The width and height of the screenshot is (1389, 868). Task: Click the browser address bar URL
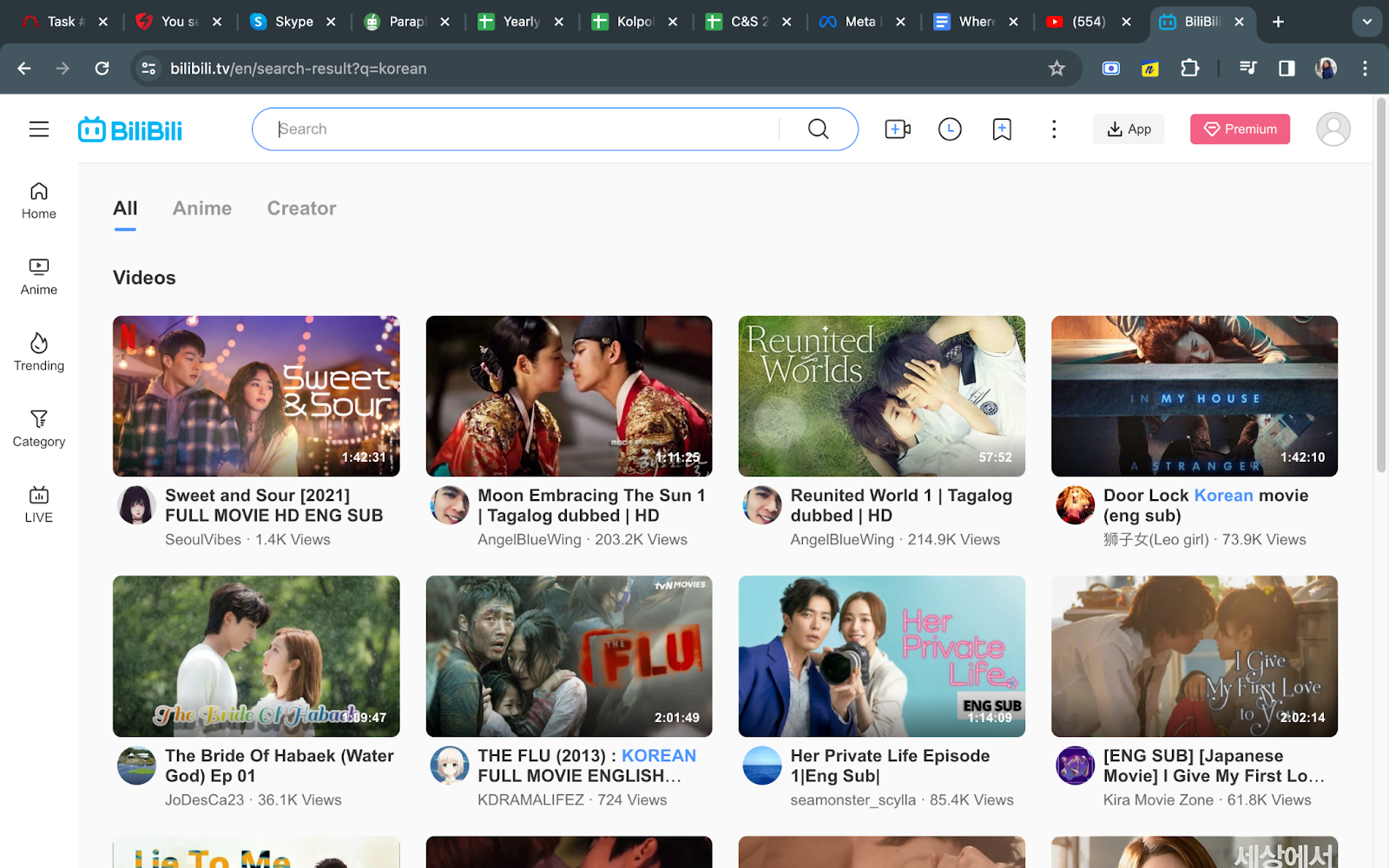299,69
